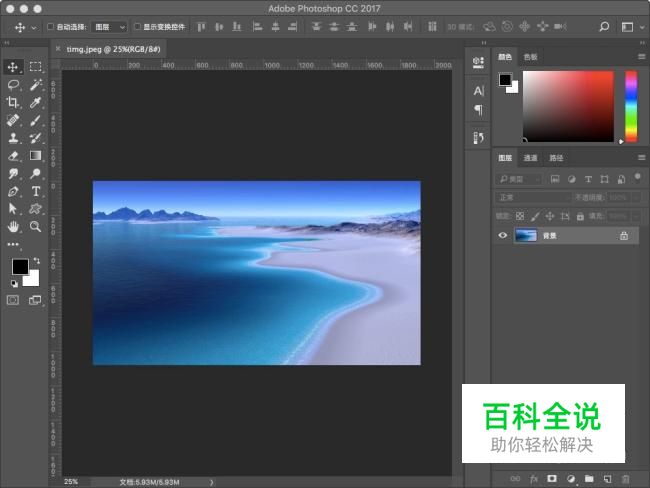
Task: Switch to the 色板 (Swatches) tab
Action: (x=530, y=58)
